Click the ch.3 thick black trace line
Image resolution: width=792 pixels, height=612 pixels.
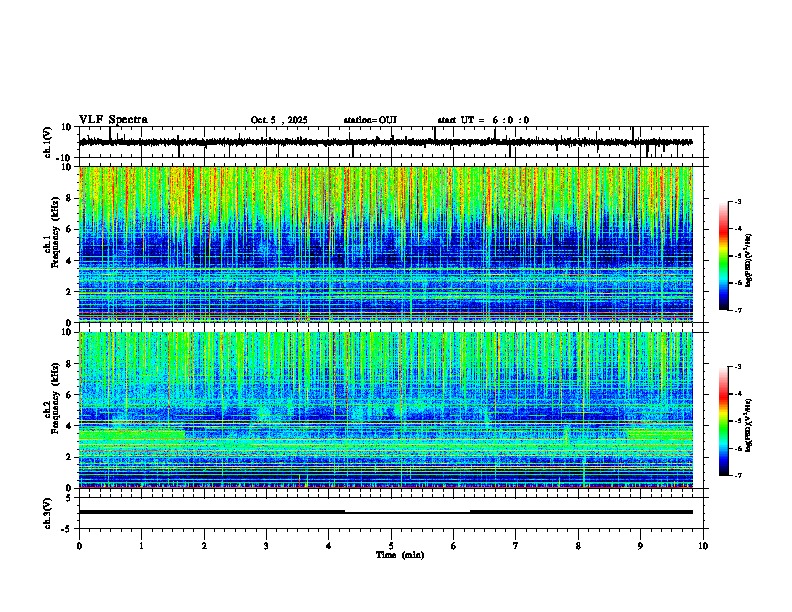click(386, 512)
